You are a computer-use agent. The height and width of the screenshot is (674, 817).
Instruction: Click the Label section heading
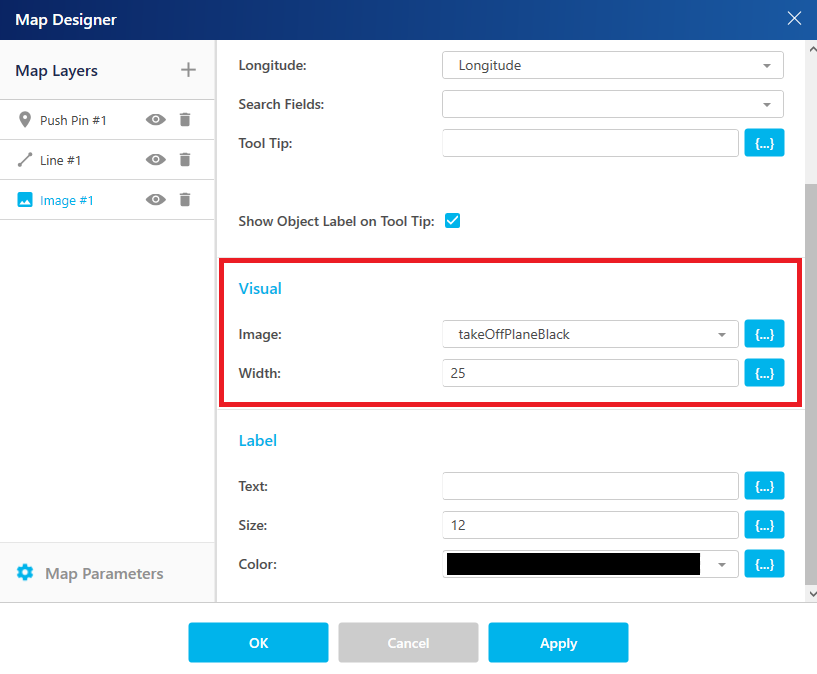(257, 441)
